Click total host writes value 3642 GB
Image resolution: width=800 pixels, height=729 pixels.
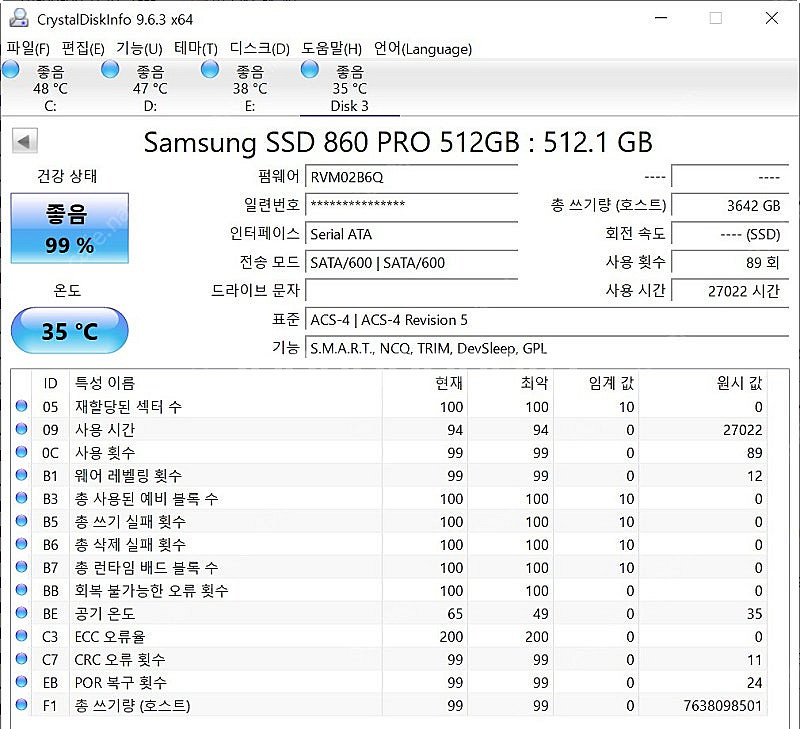(x=730, y=206)
